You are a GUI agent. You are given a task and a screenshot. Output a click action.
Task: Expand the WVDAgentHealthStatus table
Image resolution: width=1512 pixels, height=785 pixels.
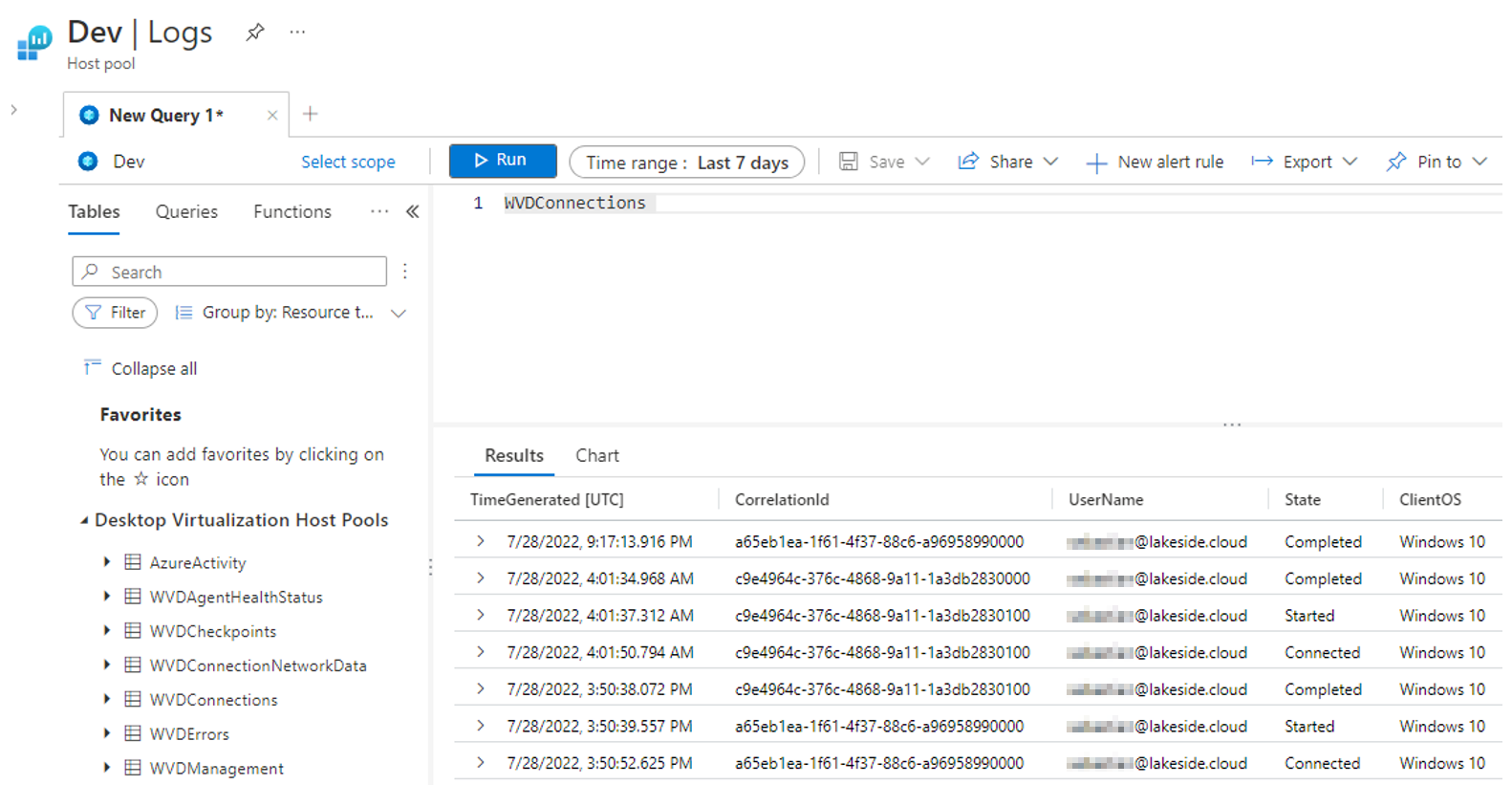click(107, 597)
